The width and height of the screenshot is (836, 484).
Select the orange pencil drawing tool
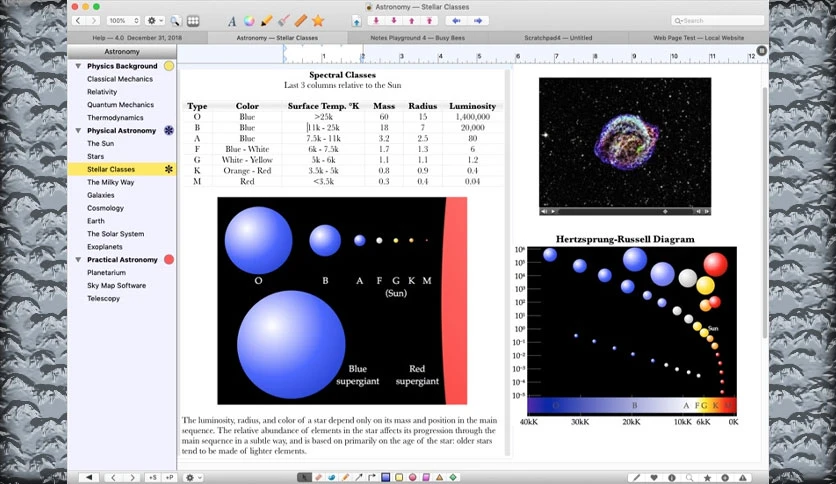[x=345, y=478]
